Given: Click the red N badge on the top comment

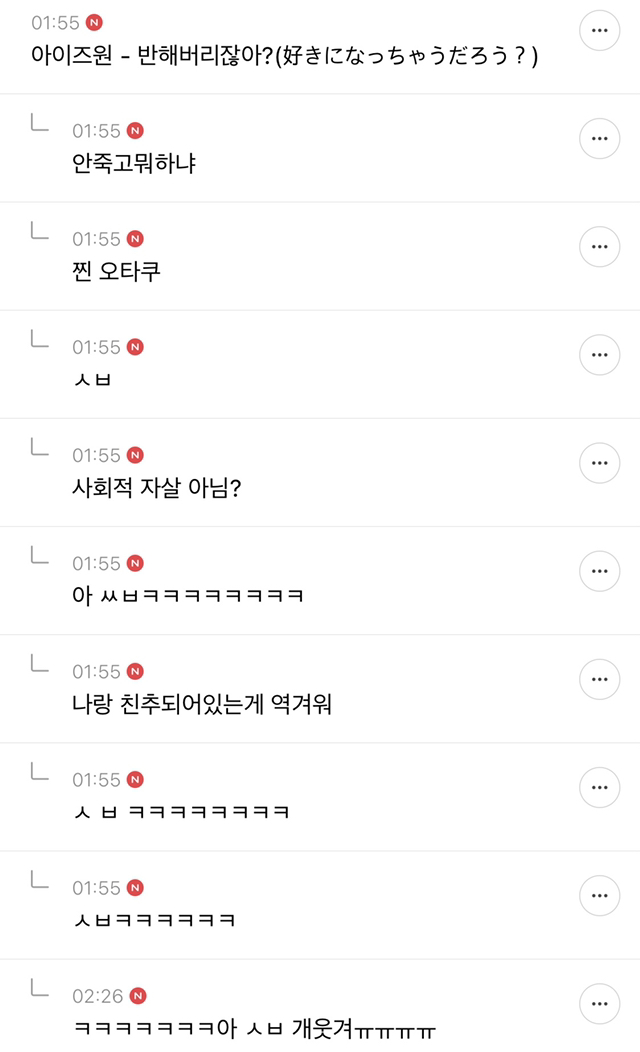Looking at the screenshot, I should (x=95, y=23).
